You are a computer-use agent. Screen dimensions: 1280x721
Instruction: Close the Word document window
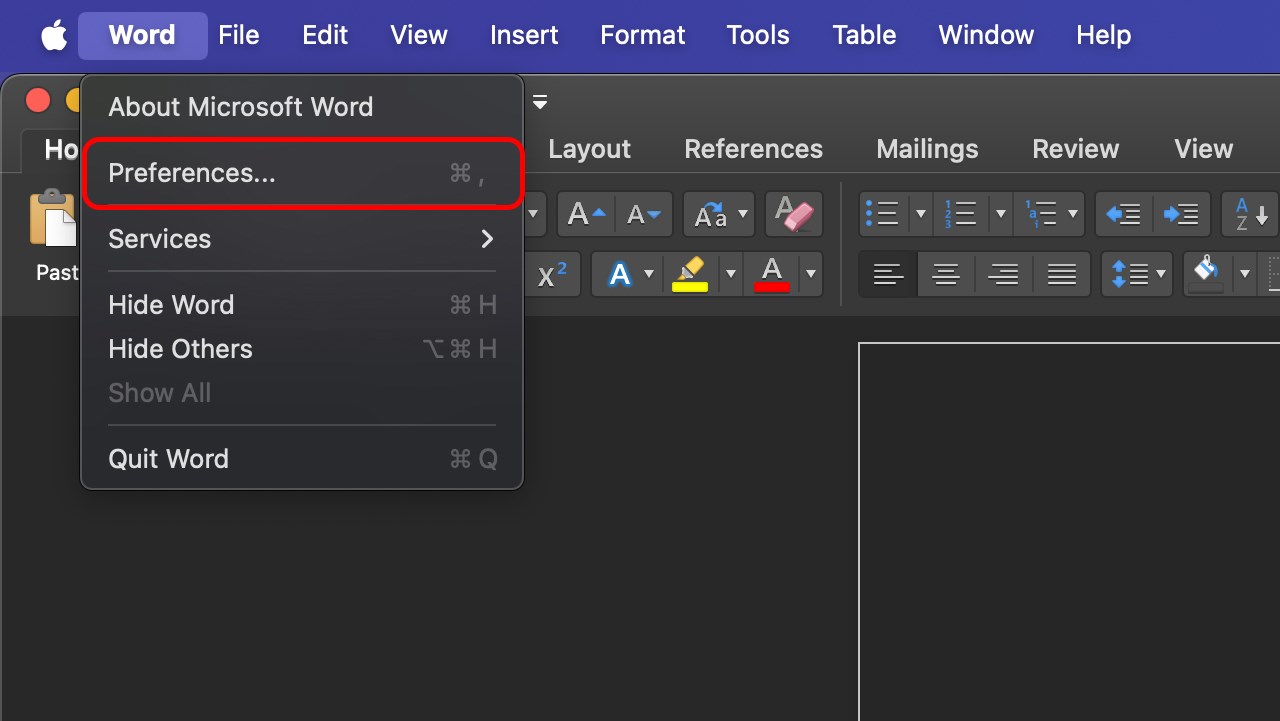tap(38, 100)
